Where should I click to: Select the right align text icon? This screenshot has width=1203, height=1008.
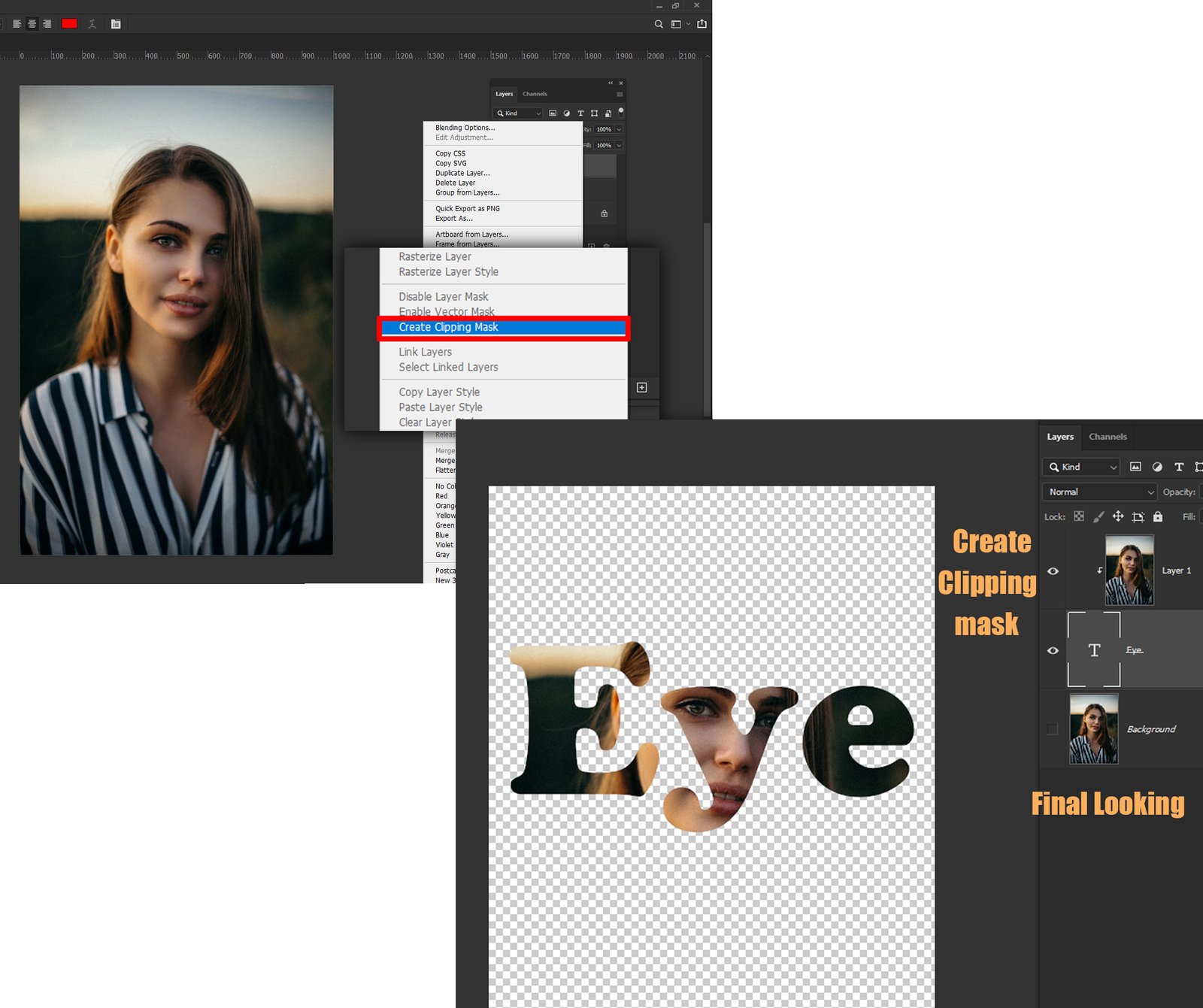pyautogui.click(x=47, y=24)
